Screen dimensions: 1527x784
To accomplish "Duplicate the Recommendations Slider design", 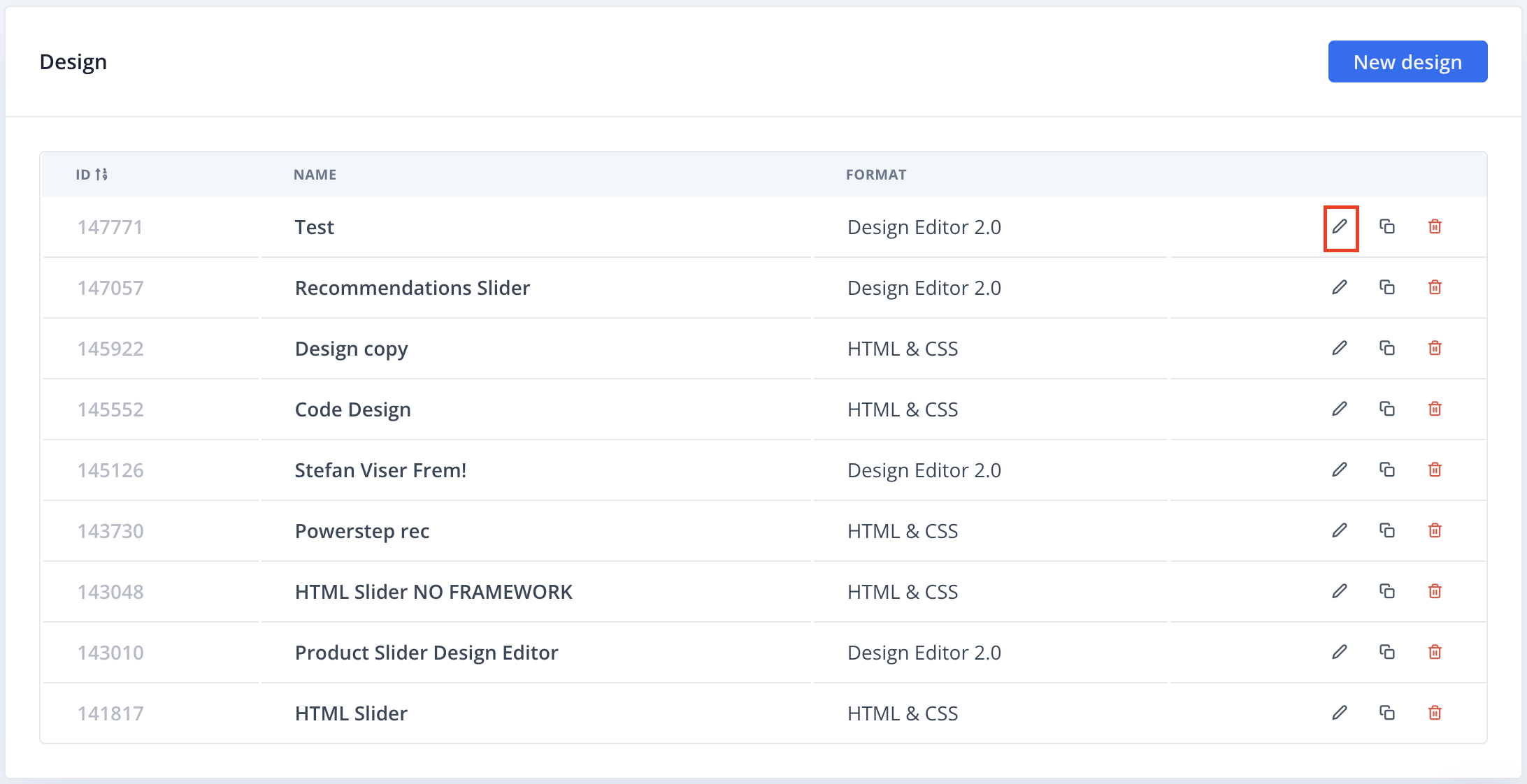I will pyautogui.click(x=1387, y=287).
